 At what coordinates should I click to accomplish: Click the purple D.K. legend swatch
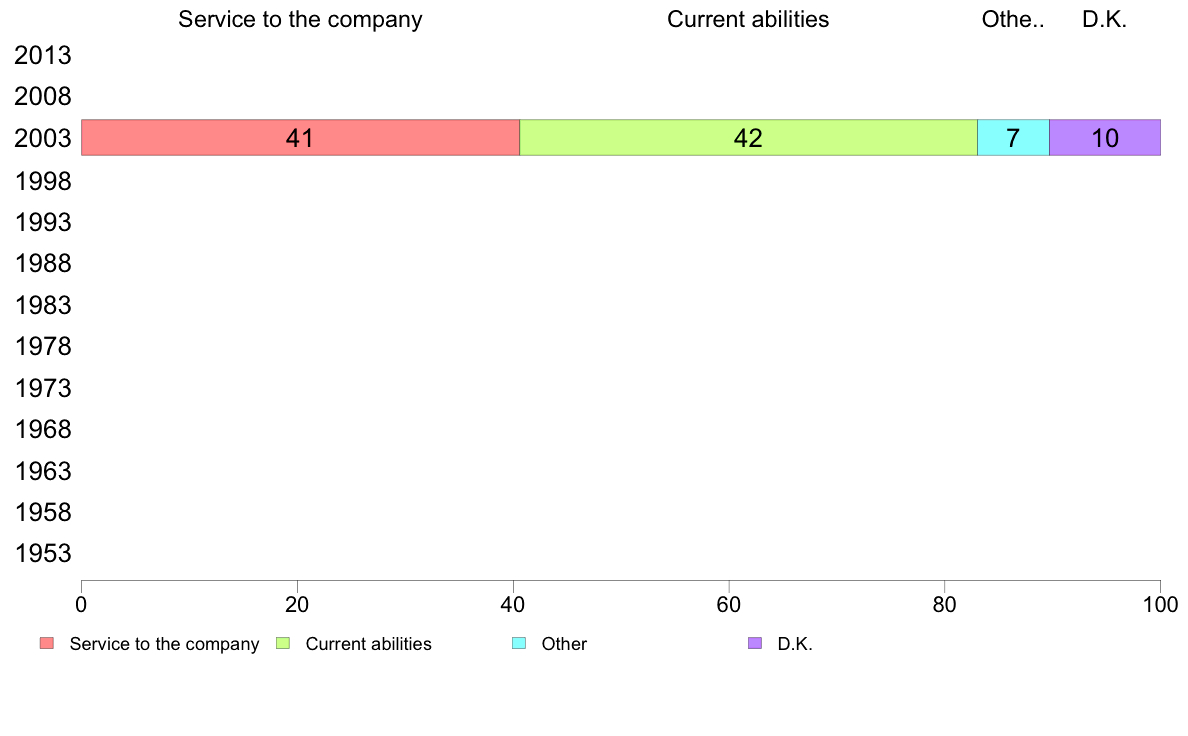[x=755, y=643]
